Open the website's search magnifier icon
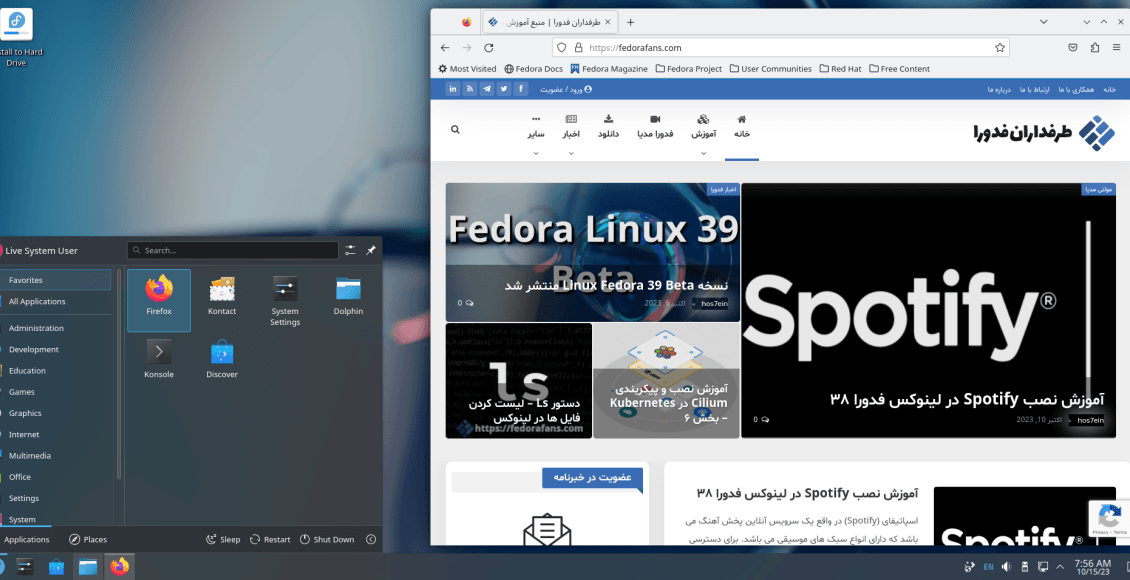Screen dimensions: 1130x580 tap(455, 130)
